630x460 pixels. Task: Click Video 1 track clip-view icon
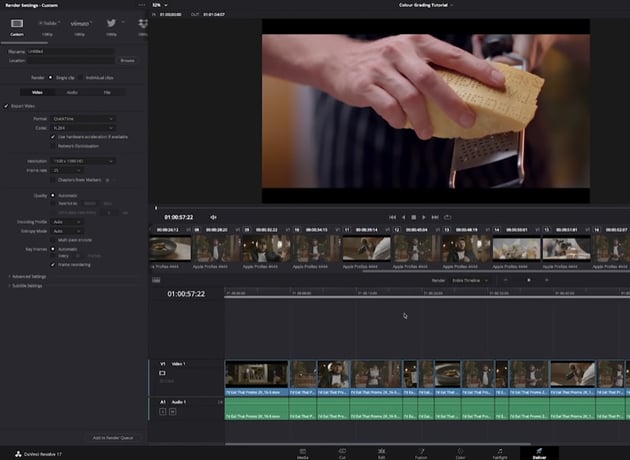[x=162, y=373]
